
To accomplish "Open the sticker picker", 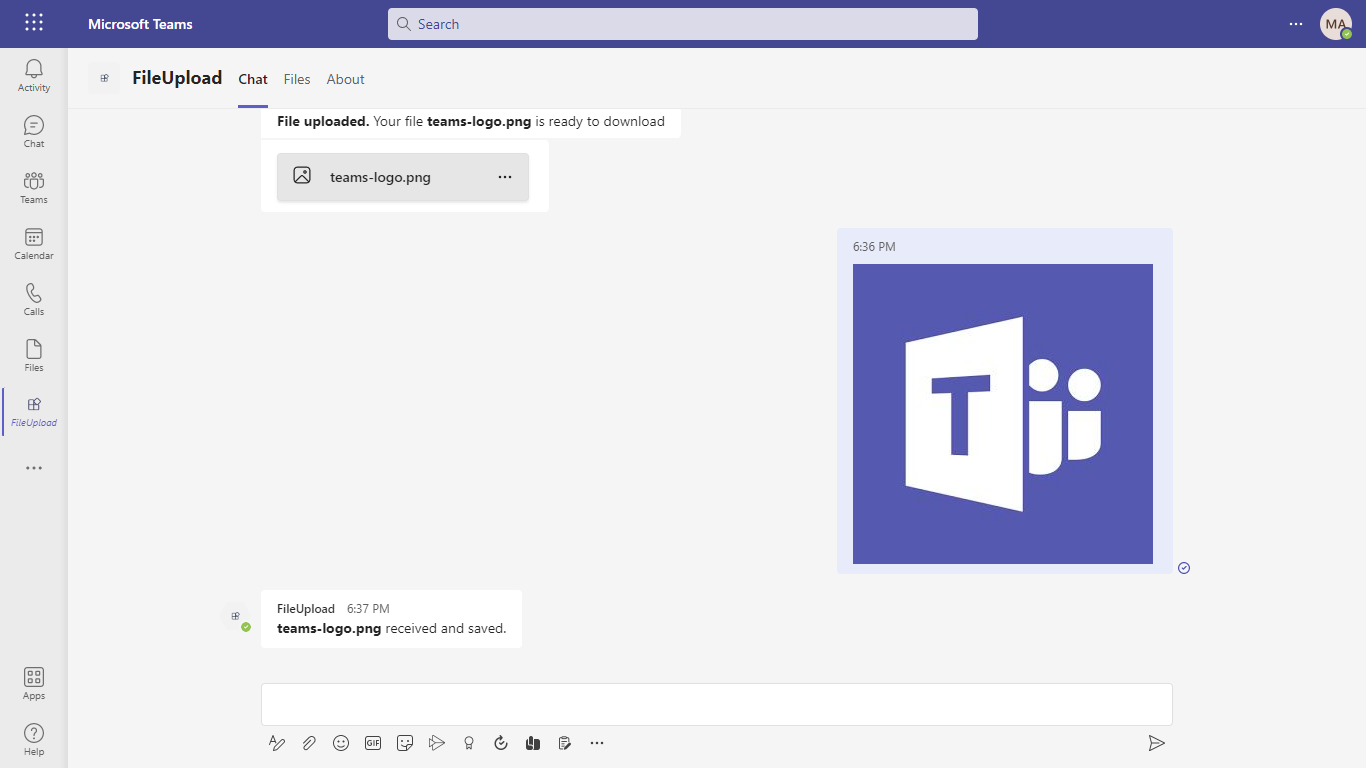I will click(x=405, y=743).
